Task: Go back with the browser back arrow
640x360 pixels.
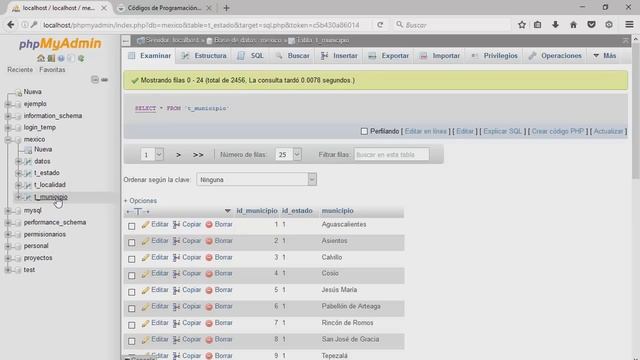Action: tap(11, 25)
